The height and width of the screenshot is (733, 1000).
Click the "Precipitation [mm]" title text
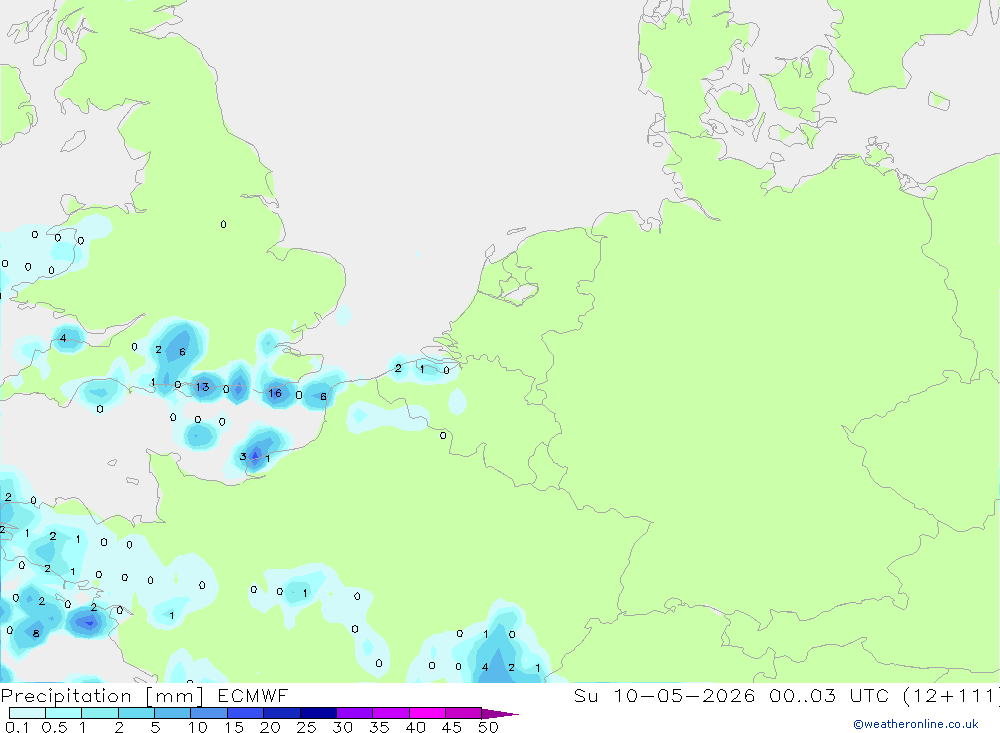[x=102, y=696]
